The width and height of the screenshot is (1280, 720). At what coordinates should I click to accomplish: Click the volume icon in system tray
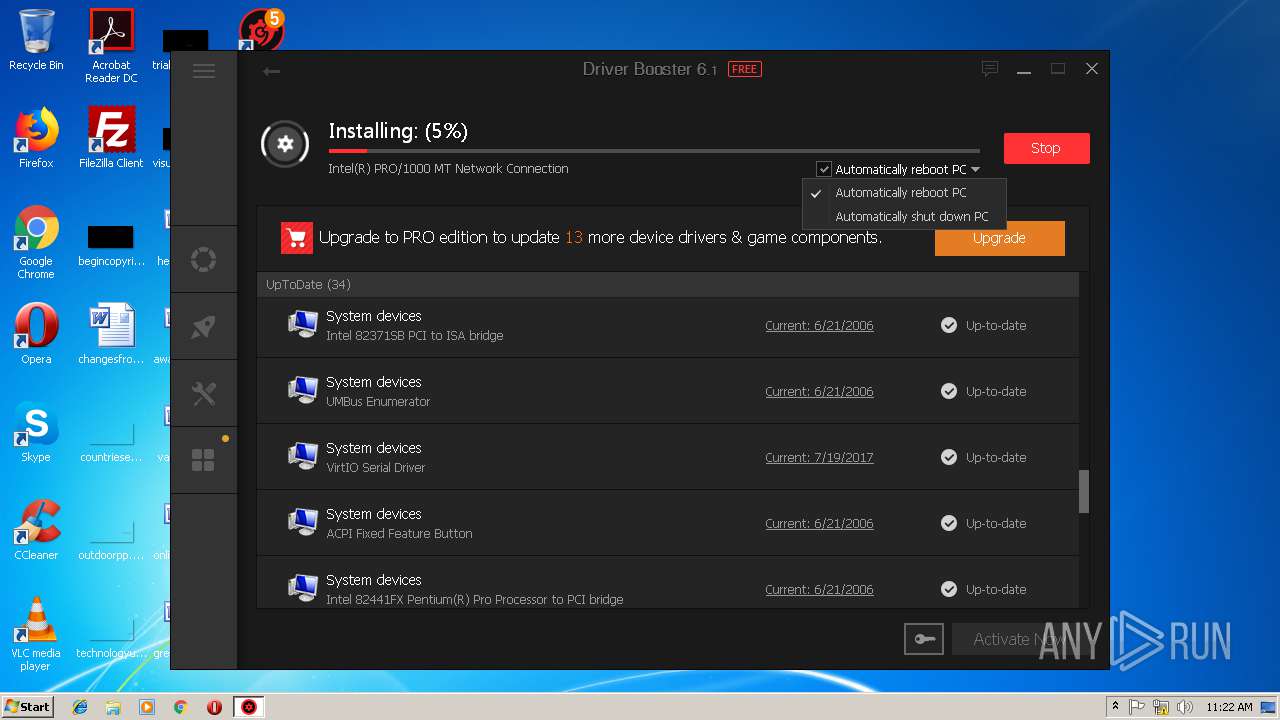coord(1185,707)
